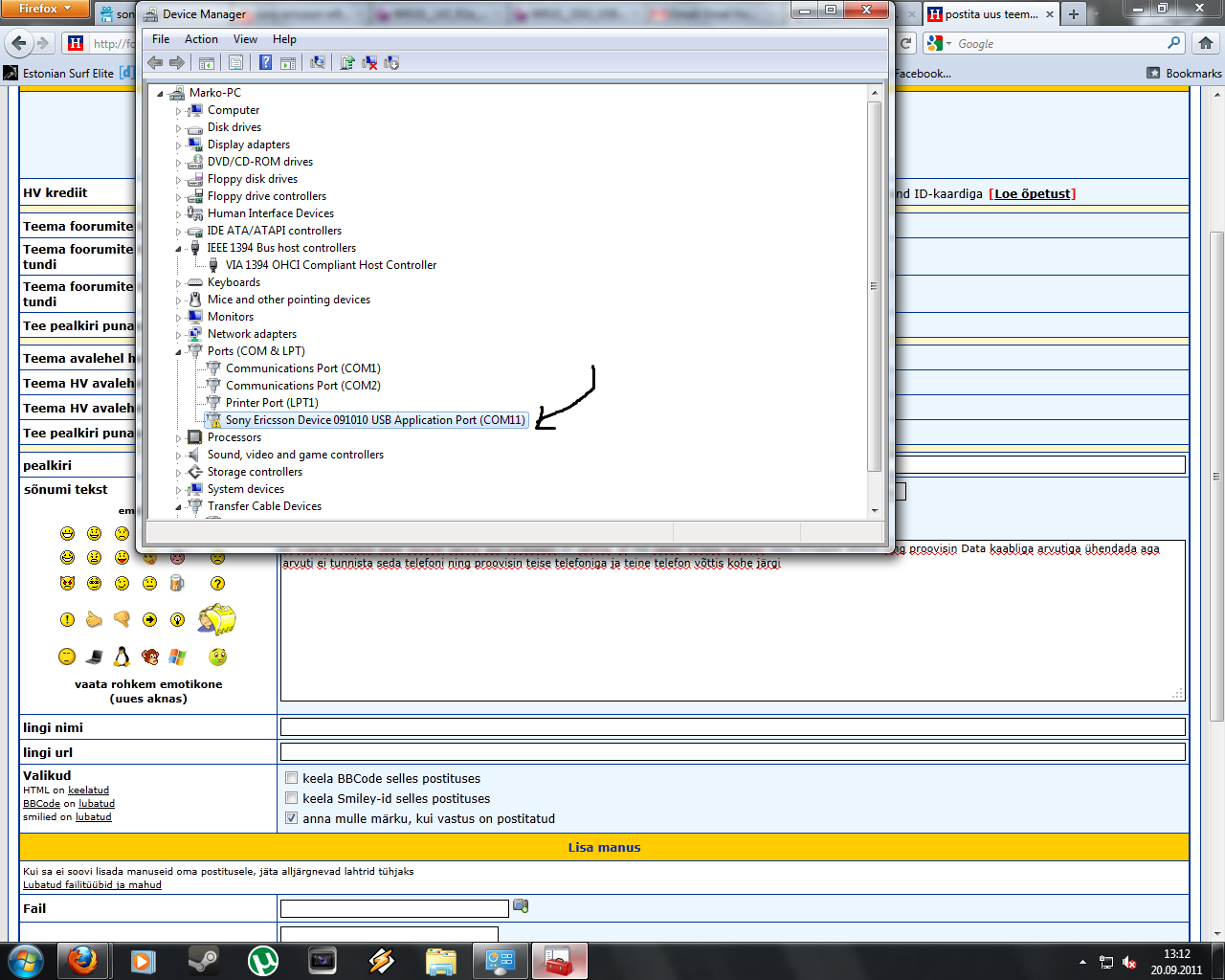Image resolution: width=1225 pixels, height=980 pixels.
Task: Expand the Processors node
Action: click(178, 438)
